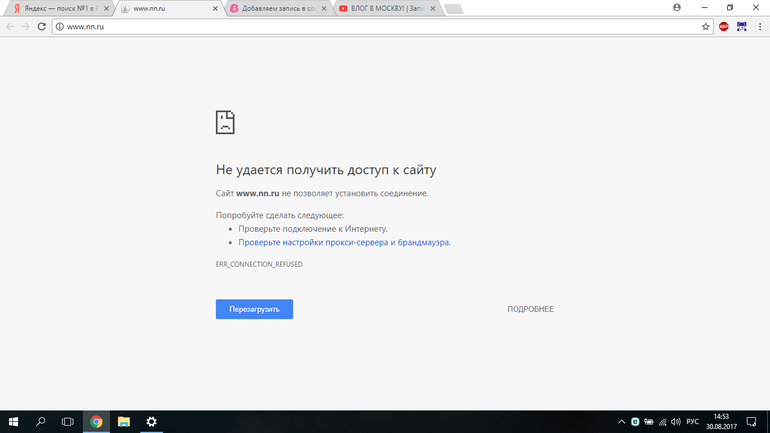Viewport: 770px width, 433px height.
Task: Open Windows Task View
Action: pyautogui.click(x=68, y=421)
